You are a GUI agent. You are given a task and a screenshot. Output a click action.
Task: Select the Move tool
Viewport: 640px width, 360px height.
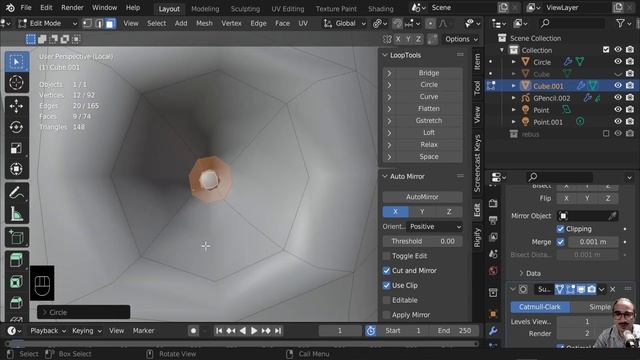[16, 106]
